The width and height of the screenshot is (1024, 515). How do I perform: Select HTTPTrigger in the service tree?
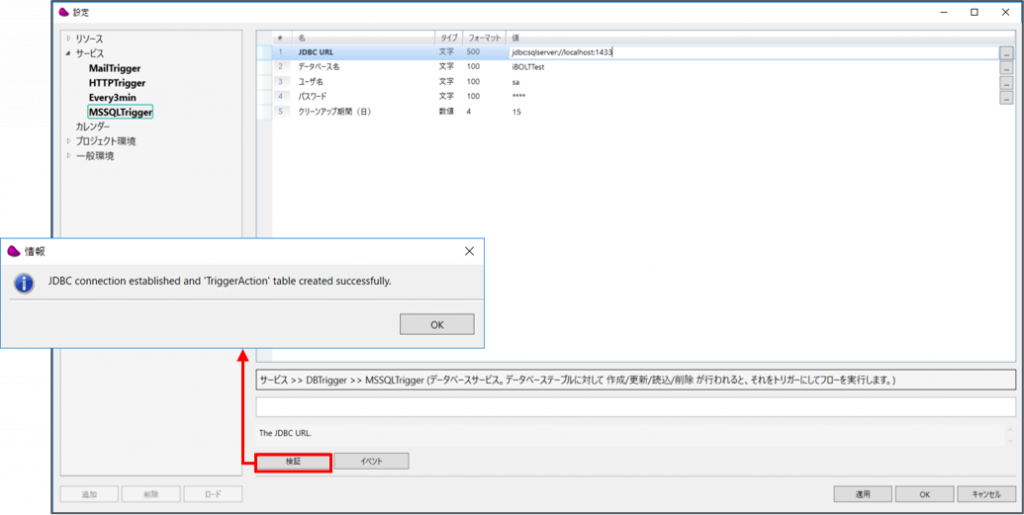click(x=116, y=83)
